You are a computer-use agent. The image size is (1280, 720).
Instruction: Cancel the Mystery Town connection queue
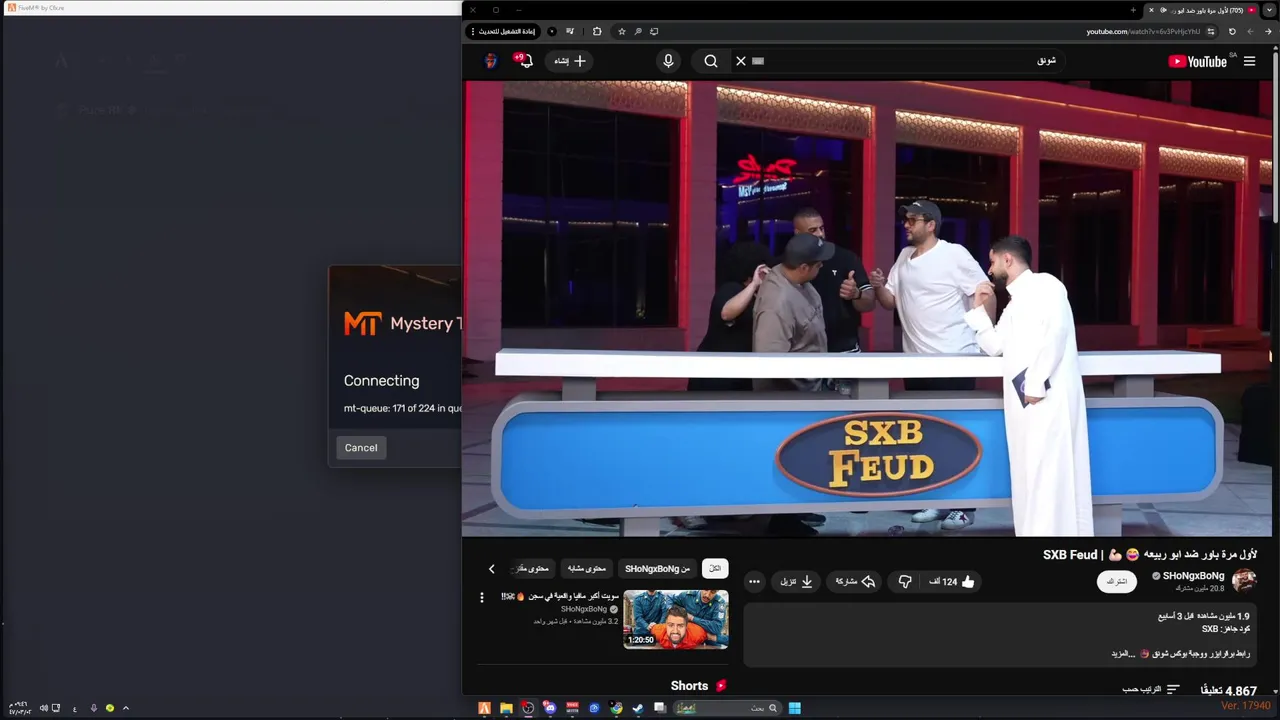coord(361,448)
